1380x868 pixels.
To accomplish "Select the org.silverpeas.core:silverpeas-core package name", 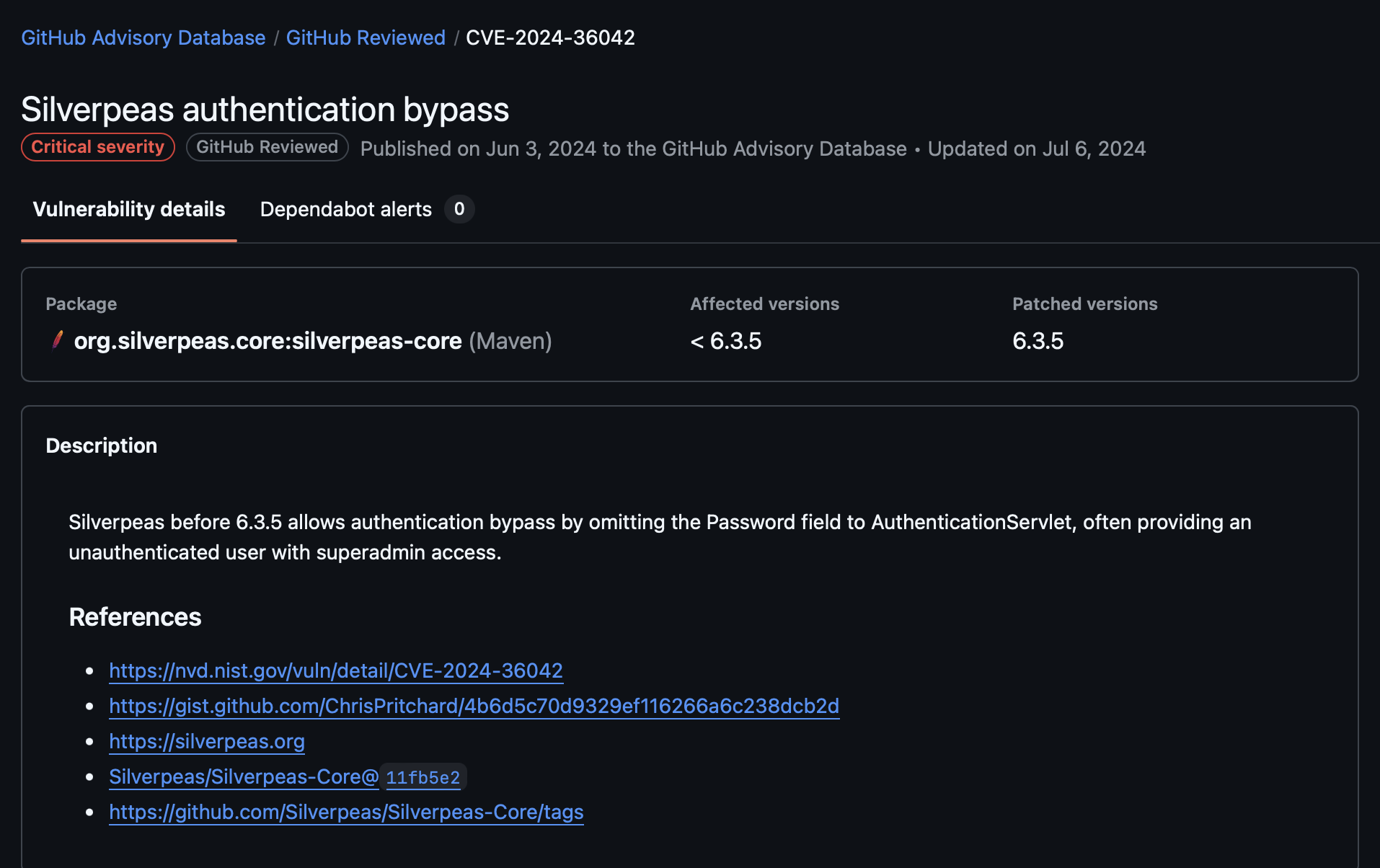I will coord(267,341).
